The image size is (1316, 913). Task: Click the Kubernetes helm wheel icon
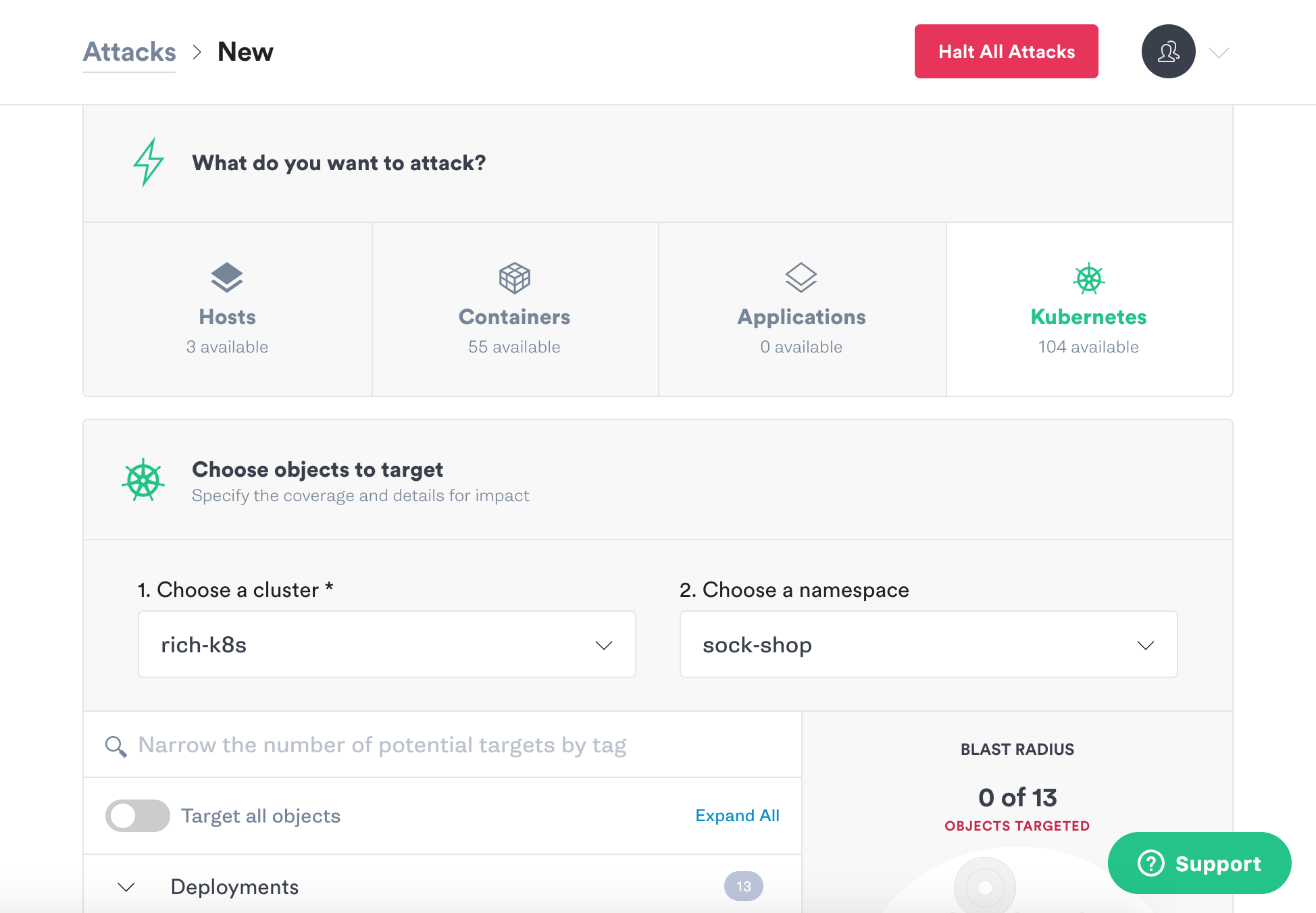coord(1088,278)
